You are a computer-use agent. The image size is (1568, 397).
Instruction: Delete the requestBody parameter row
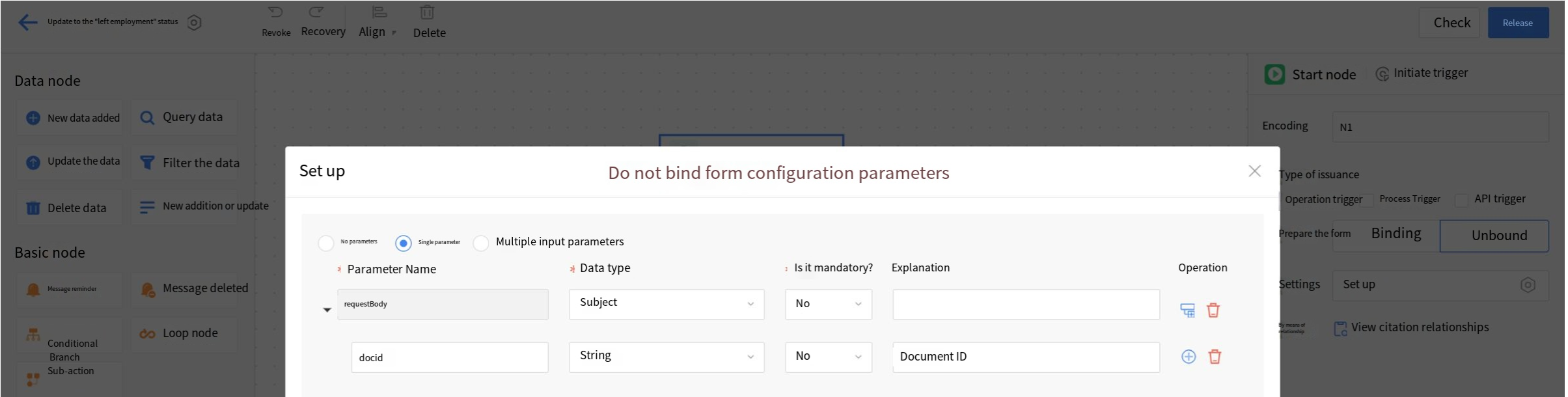[1213, 310]
